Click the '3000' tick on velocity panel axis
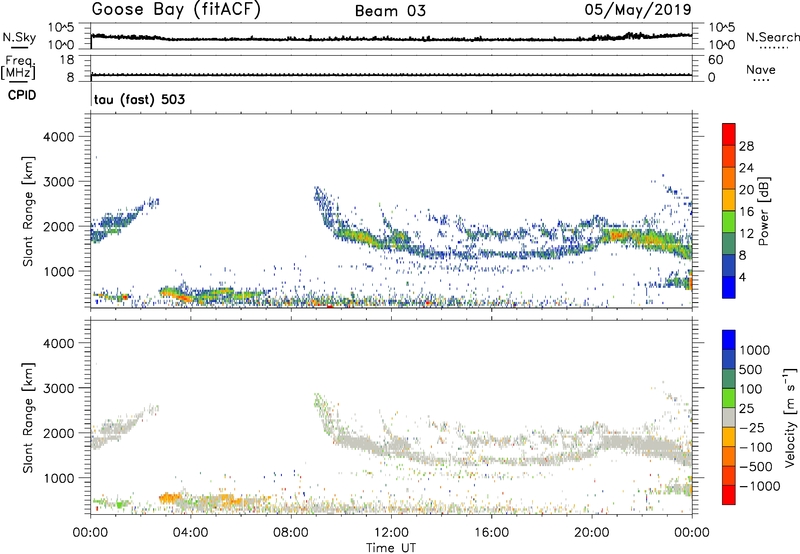 (x=58, y=388)
